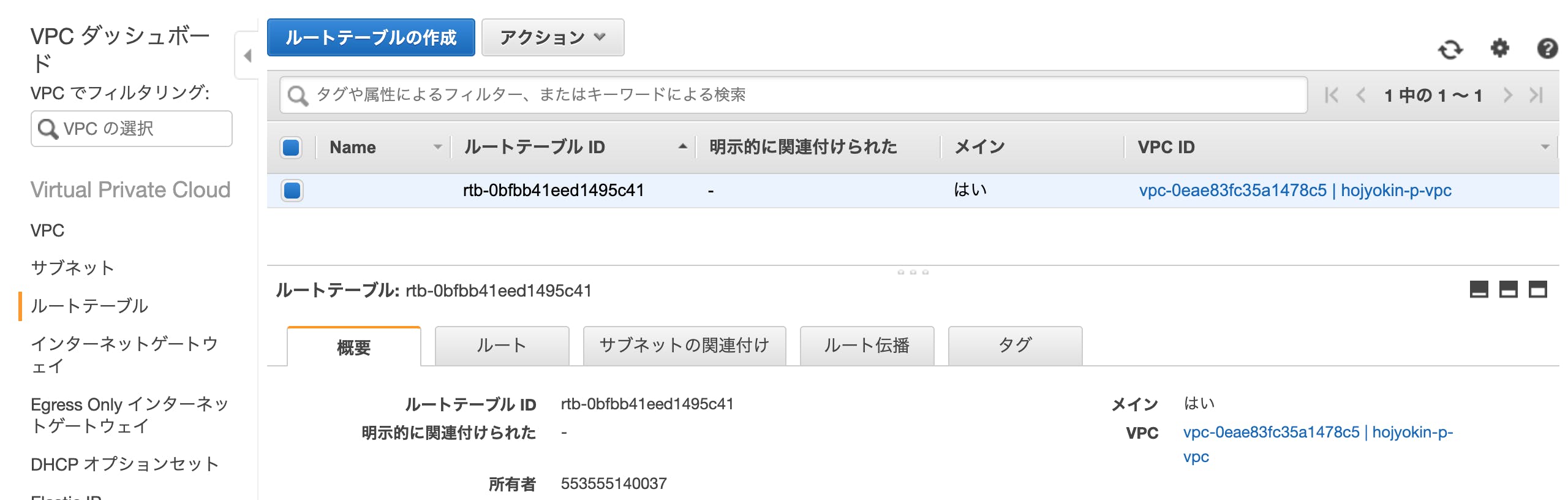Screen dimensions: 1568x500
Task: Click the magnifier icon in the filter bar
Action: click(300, 94)
